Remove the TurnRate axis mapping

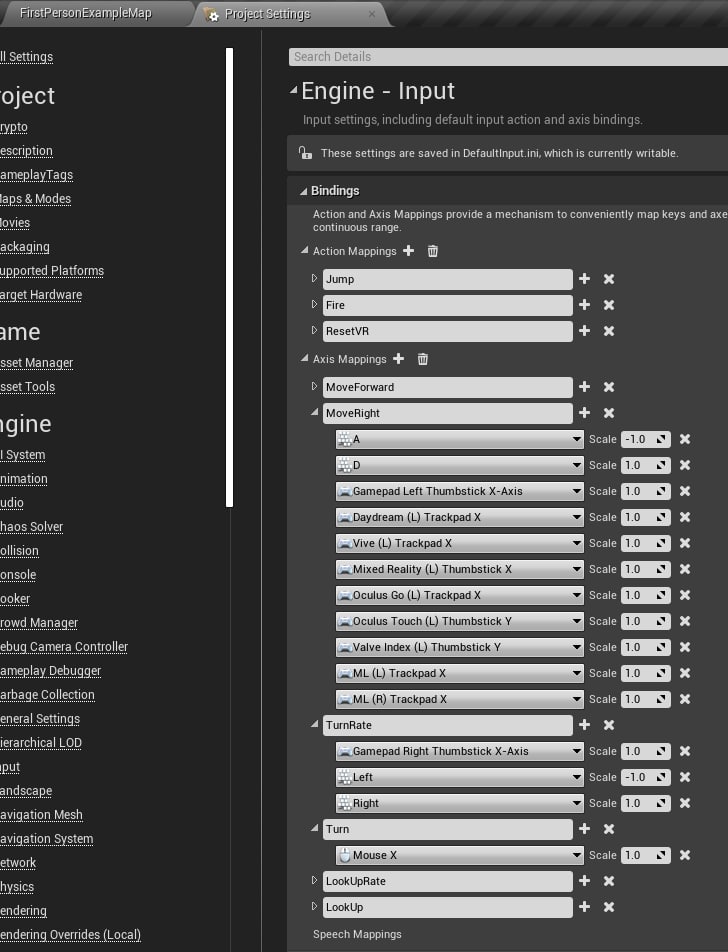pos(609,725)
